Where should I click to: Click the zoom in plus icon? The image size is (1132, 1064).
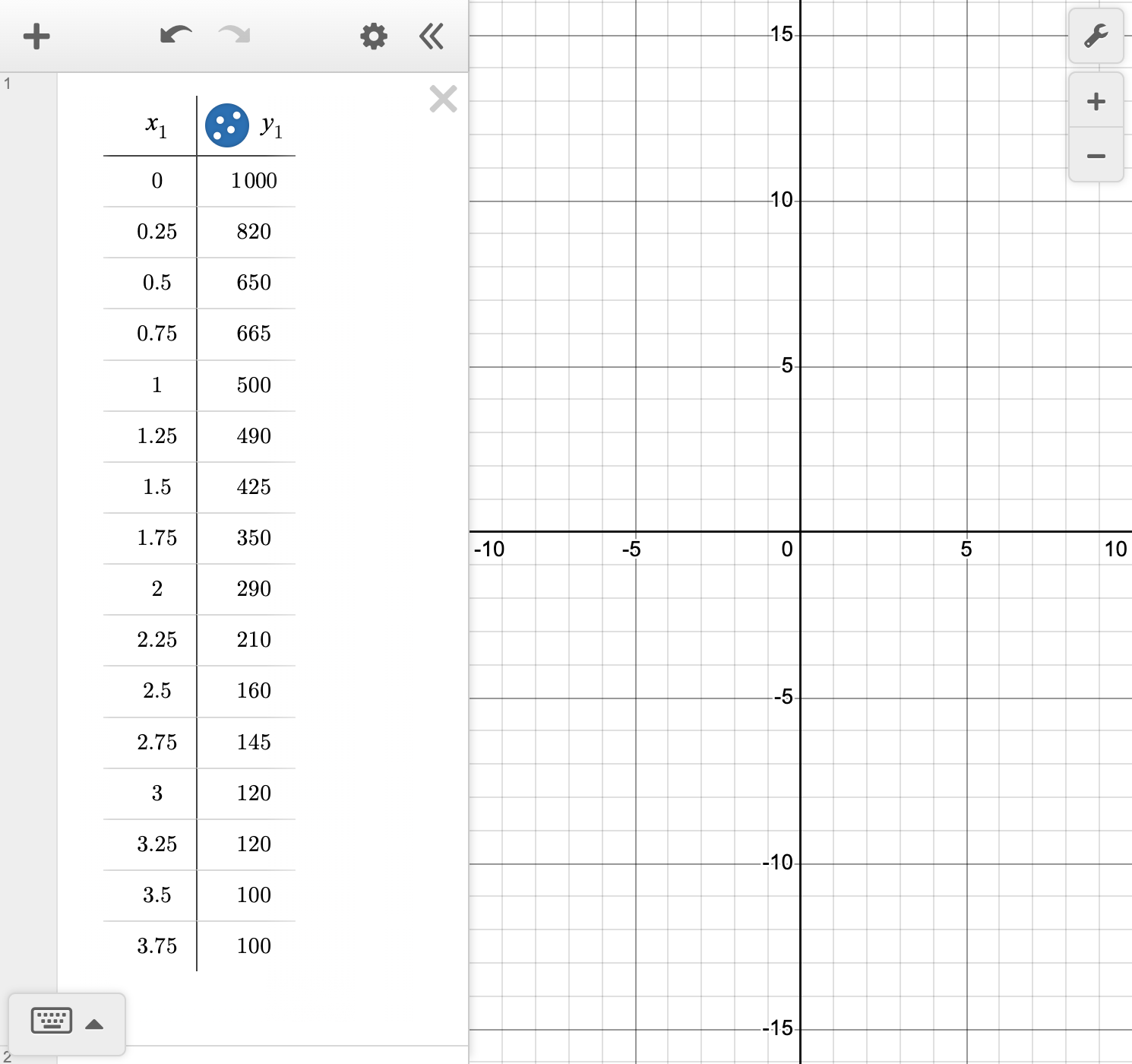tap(1096, 101)
